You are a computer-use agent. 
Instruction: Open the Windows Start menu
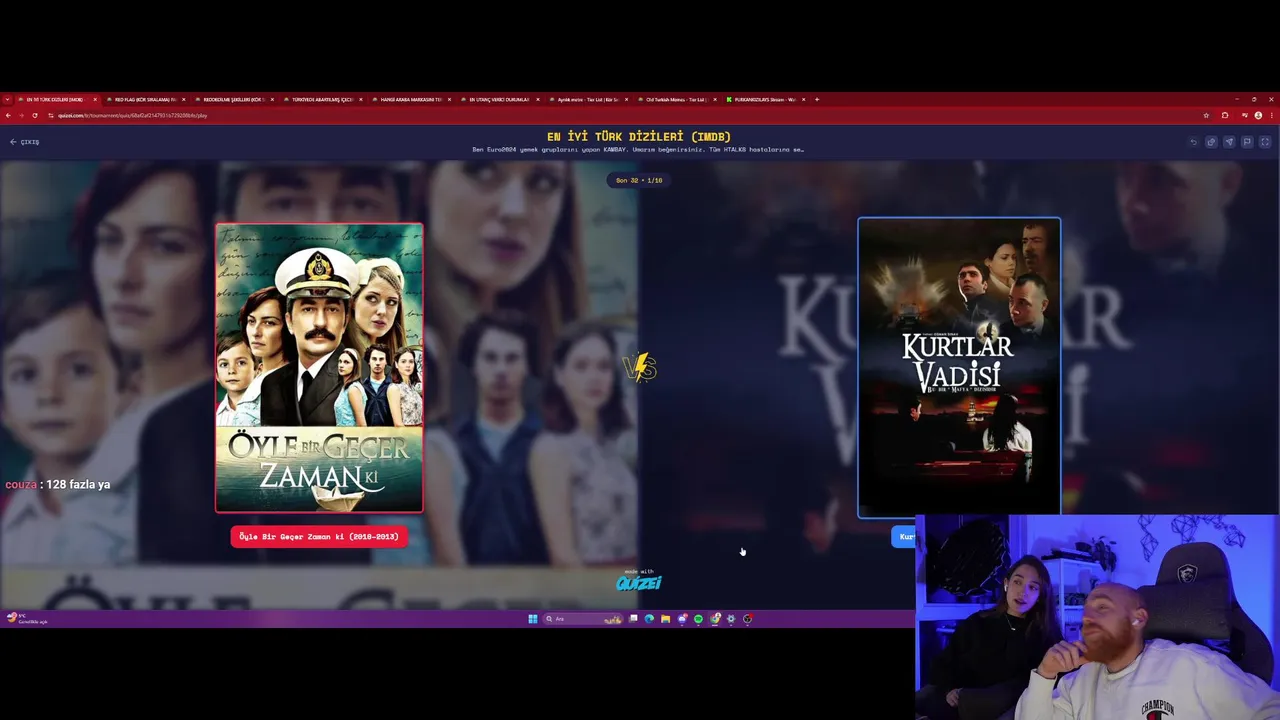(x=533, y=619)
